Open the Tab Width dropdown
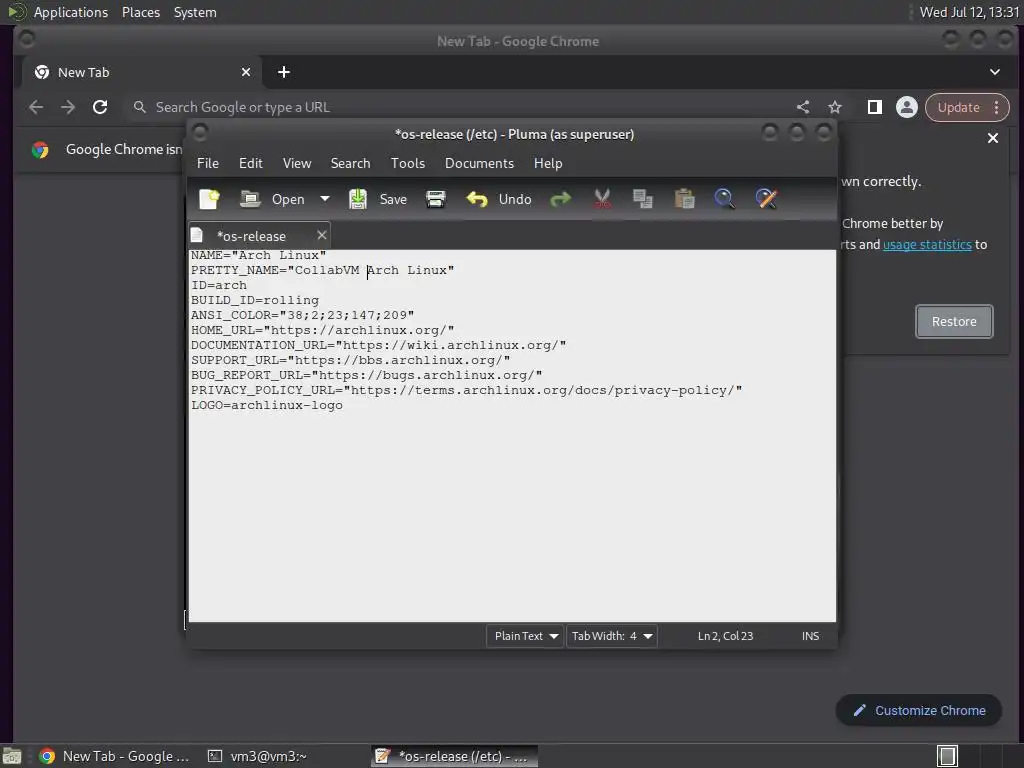This screenshot has height=768, width=1024. [x=612, y=636]
